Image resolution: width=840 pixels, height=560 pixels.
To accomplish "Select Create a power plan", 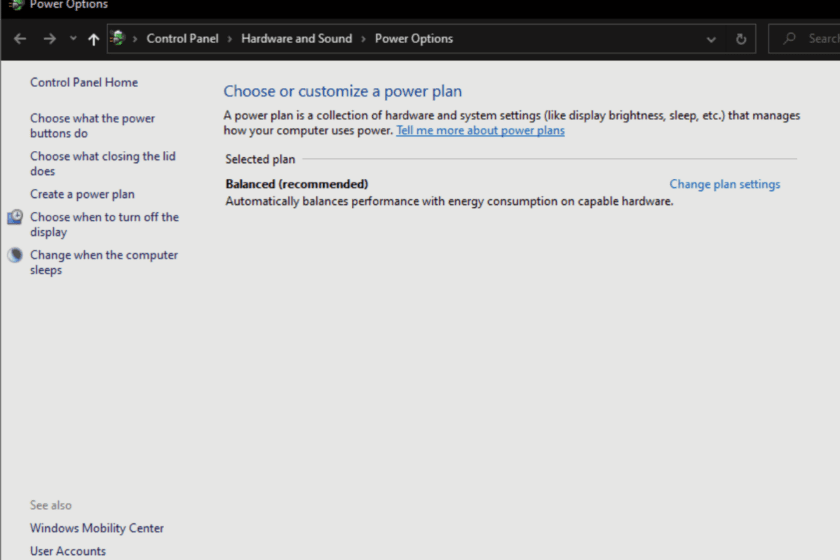I will pyautogui.click(x=82, y=194).
